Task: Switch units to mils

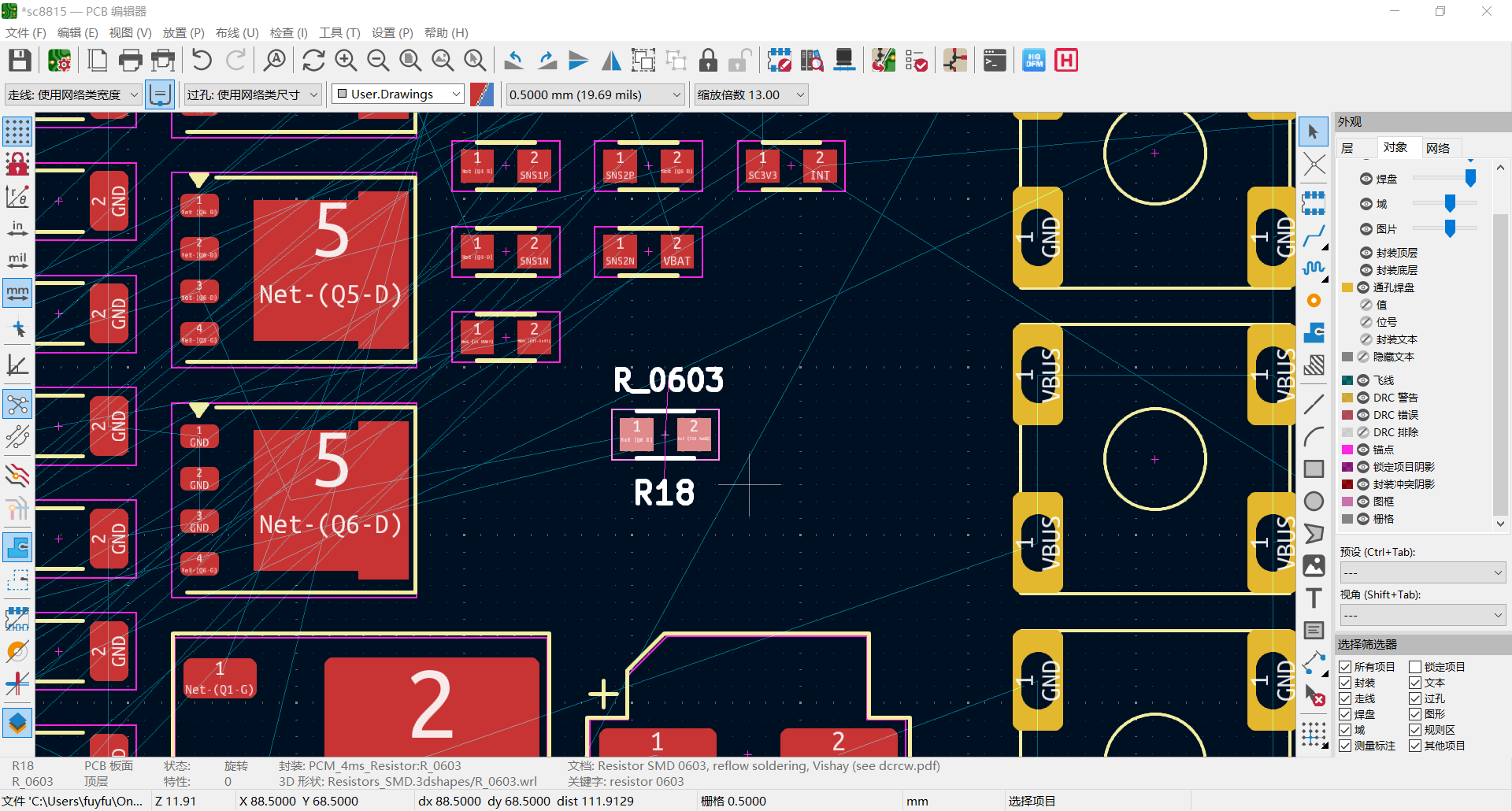Action: coord(17,261)
